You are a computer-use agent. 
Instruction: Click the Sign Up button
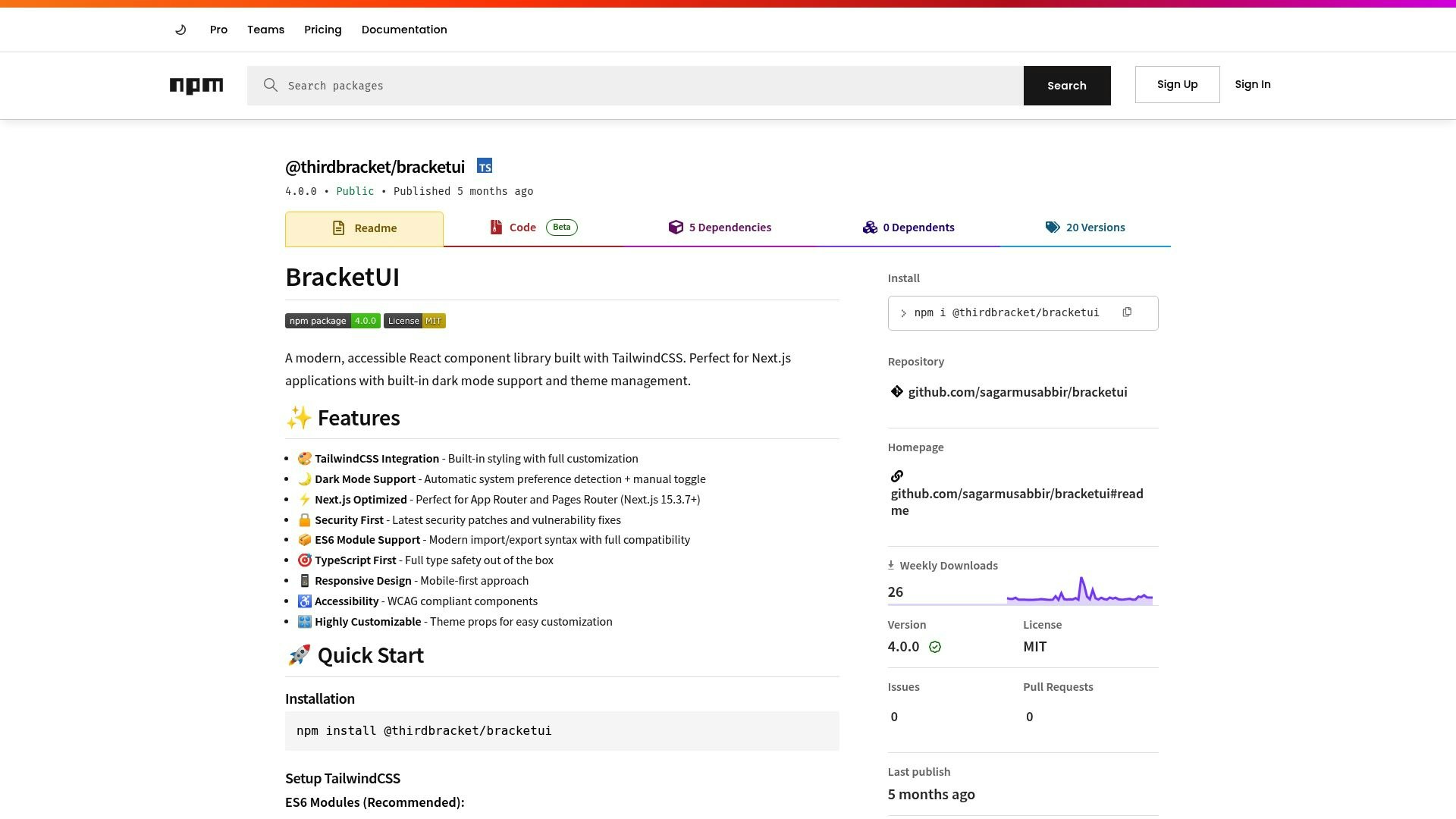coord(1177,84)
